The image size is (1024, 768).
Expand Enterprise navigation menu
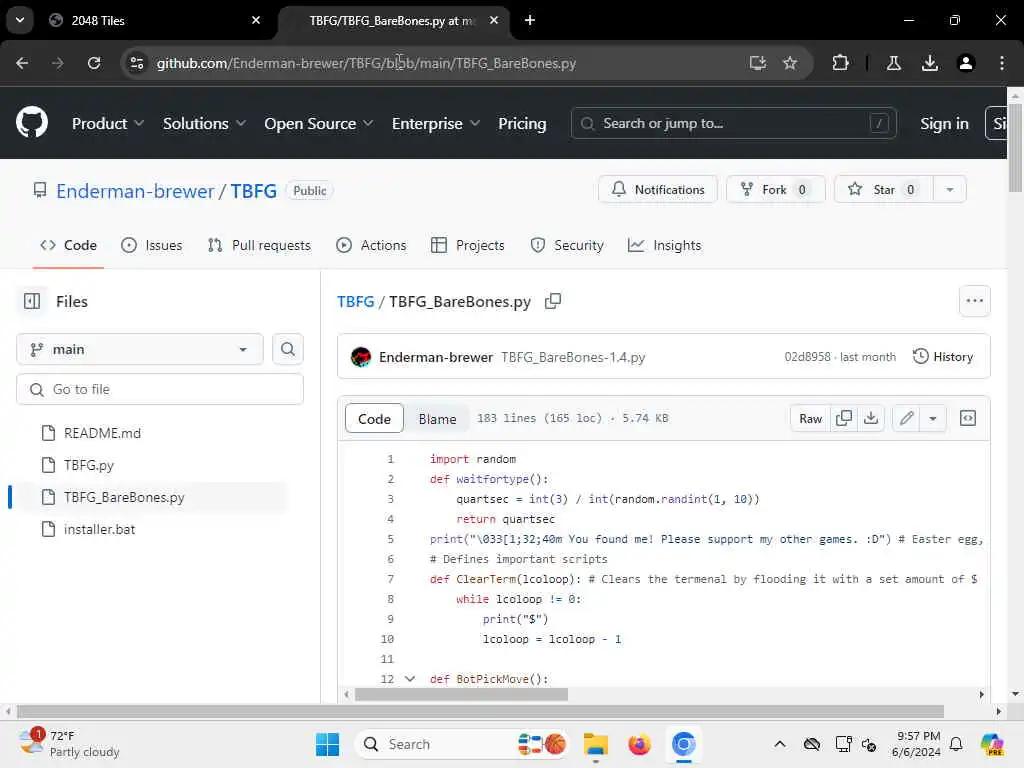[436, 123]
